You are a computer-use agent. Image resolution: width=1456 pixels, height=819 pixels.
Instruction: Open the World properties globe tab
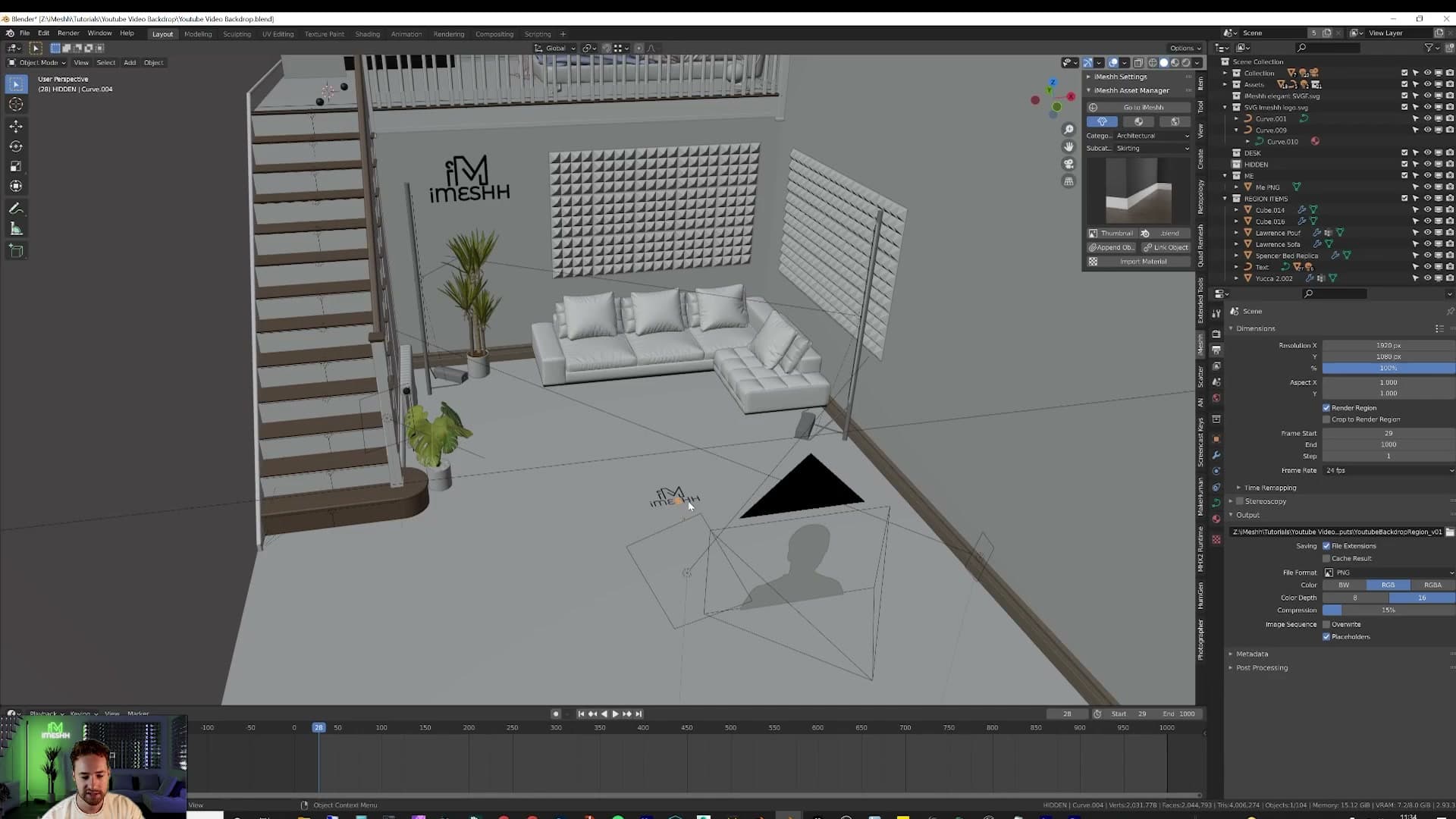click(1216, 398)
